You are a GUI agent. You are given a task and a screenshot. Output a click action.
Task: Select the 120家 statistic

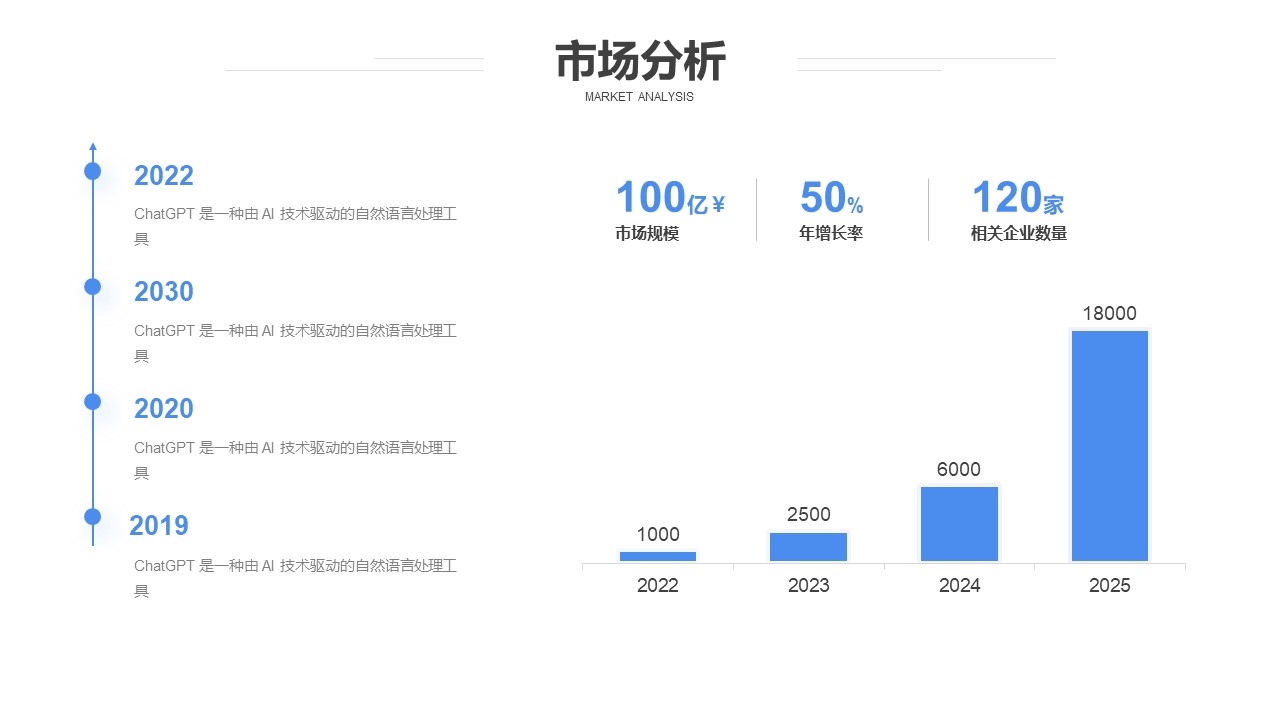pyautogui.click(x=1018, y=198)
